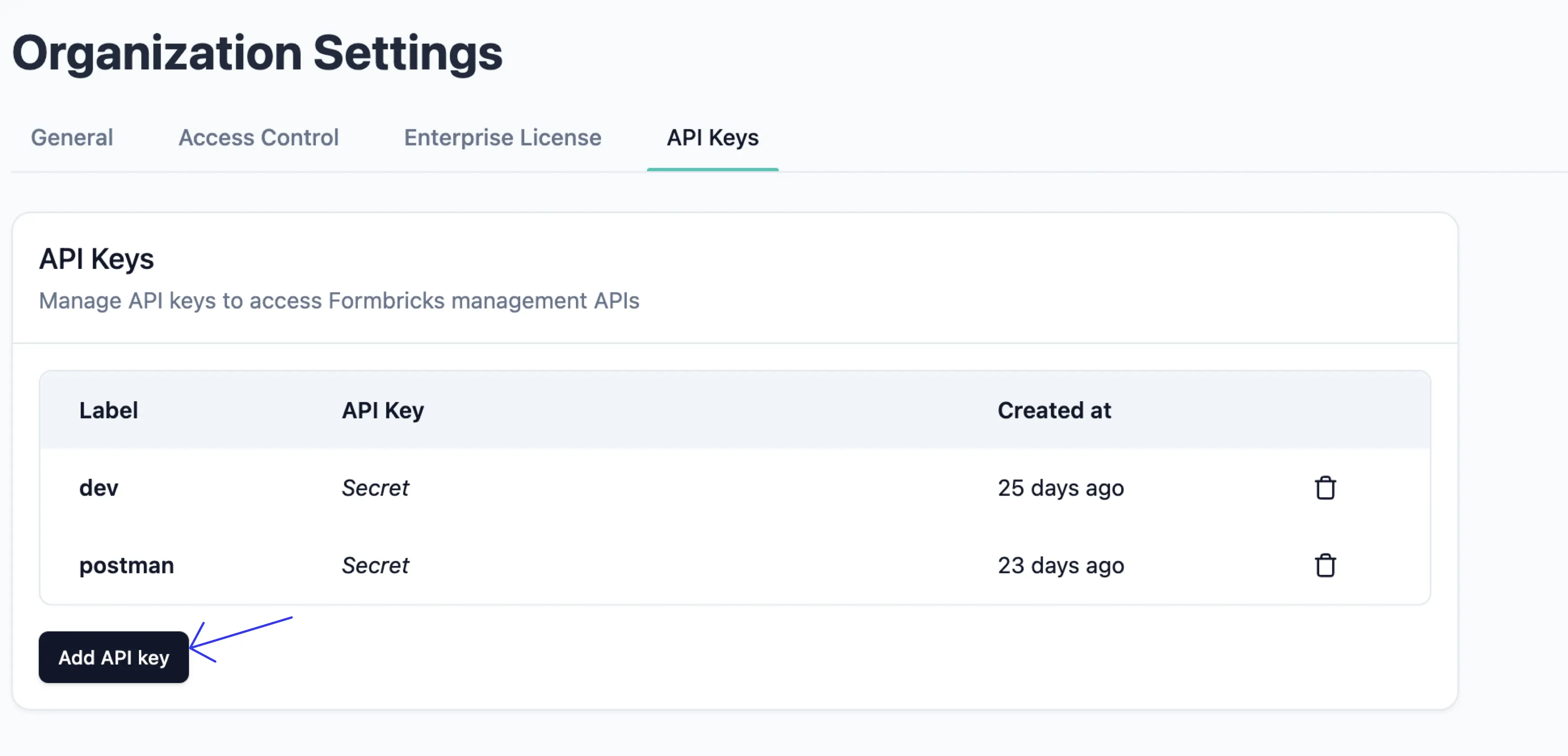Click trash icon for postman key
The image size is (1568, 756).
pyautogui.click(x=1324, y=565)
